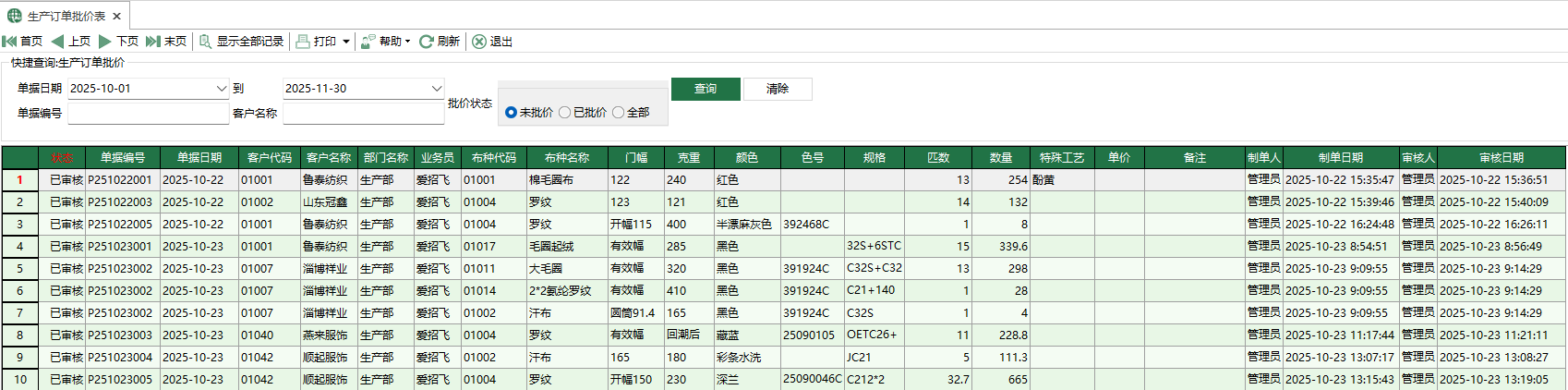Click the 查询 query button
Viewport: 1568px width, 390px height.
[706, 89]
